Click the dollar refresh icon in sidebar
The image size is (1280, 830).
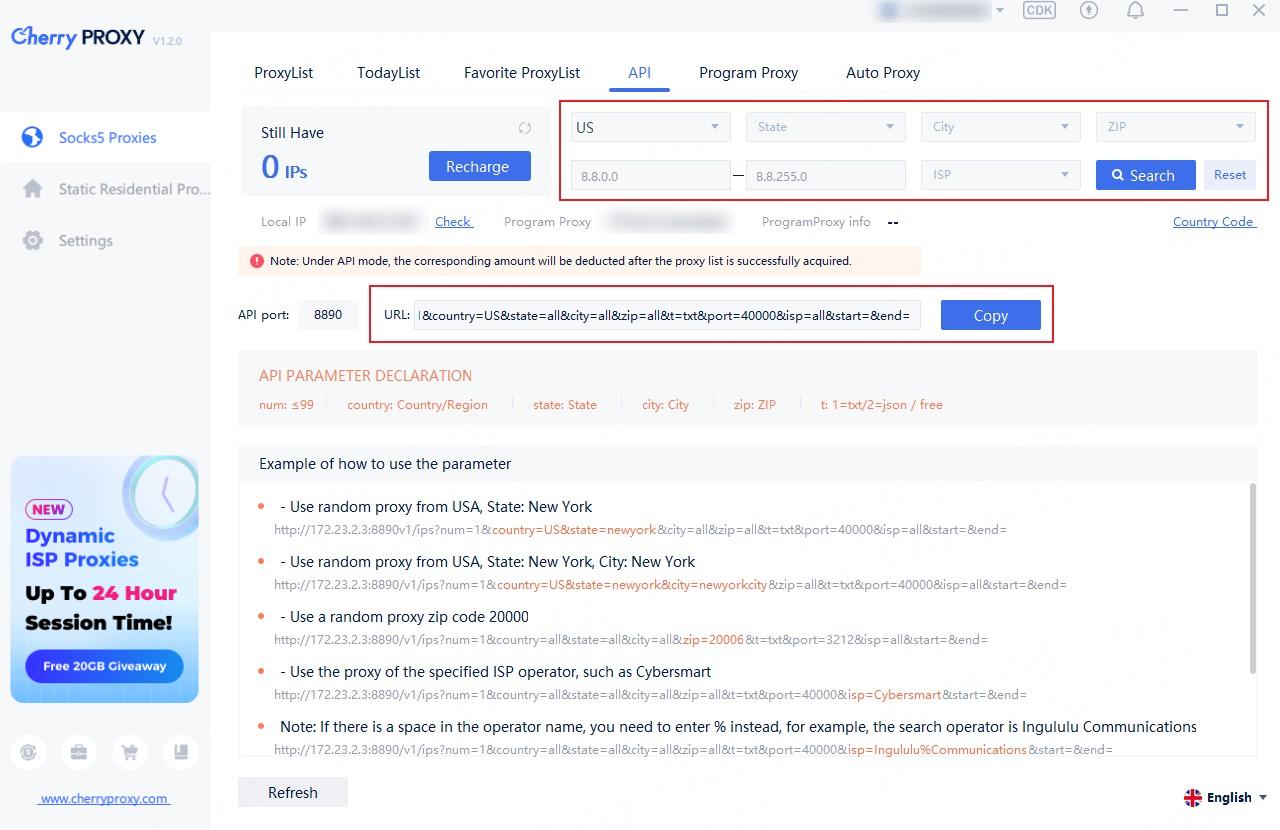coord(29,752)
